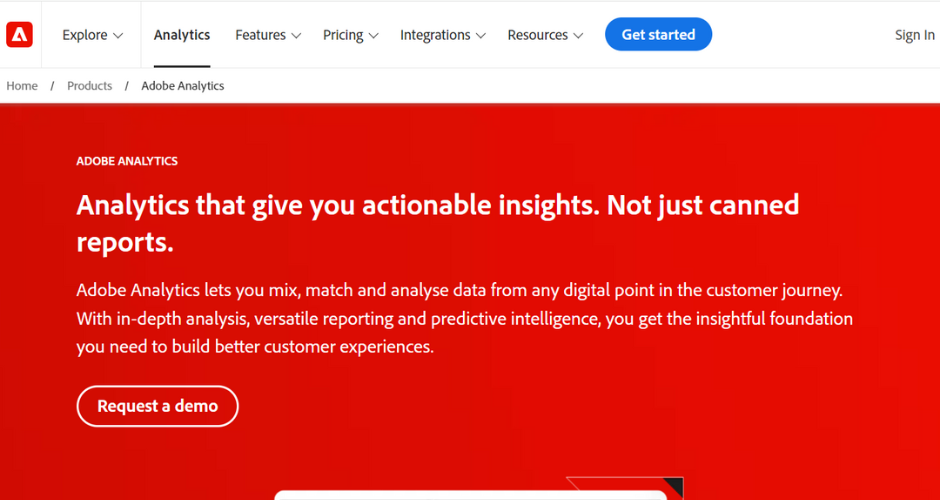Click the Adobe Analytics breadcrumb
Screen dimensions: 940x500
click(183, 86)
